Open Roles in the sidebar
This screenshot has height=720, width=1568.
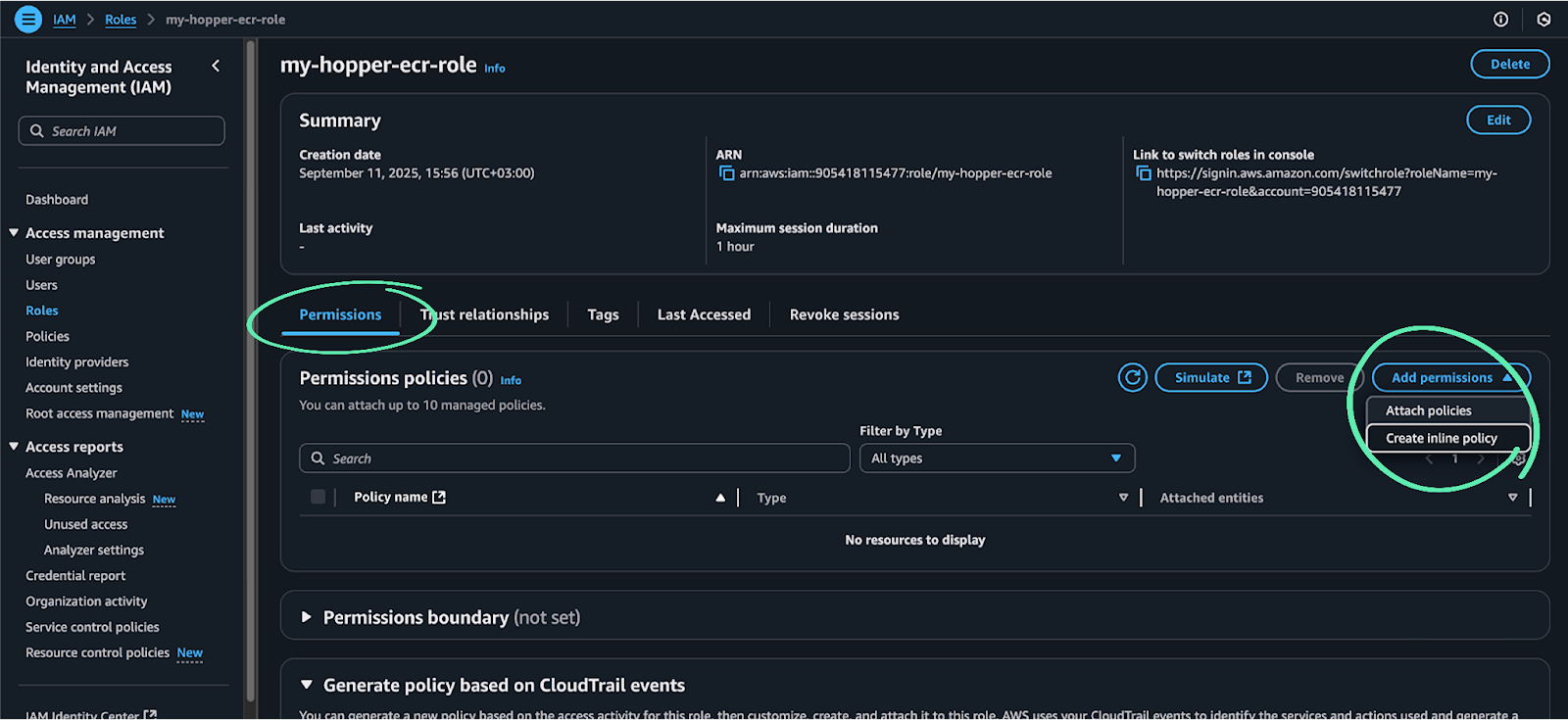tap(42, 311)
